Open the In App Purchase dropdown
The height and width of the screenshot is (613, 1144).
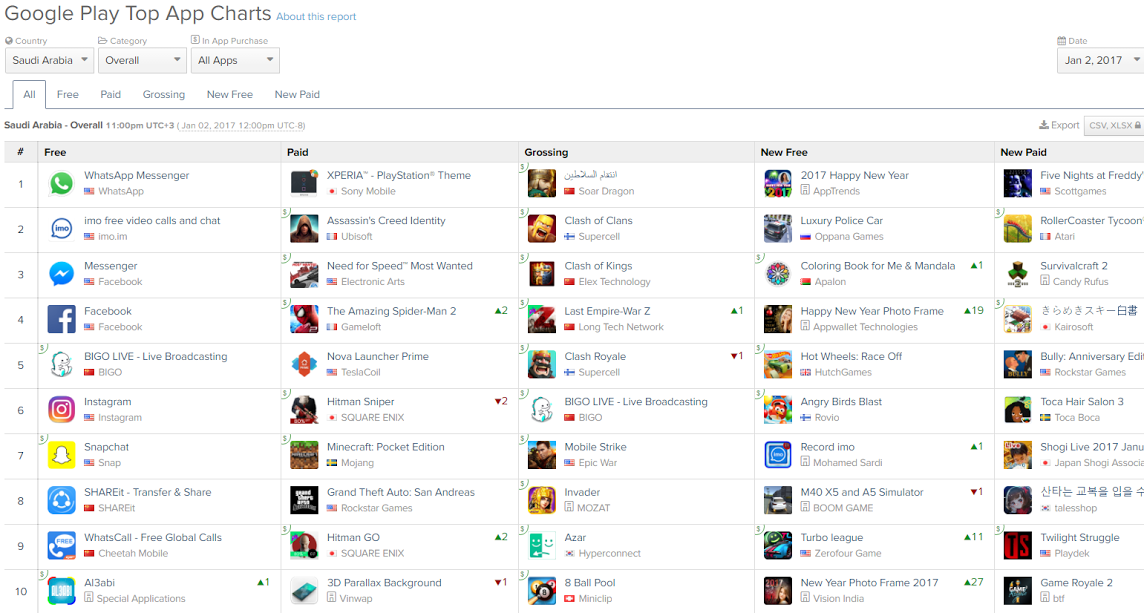click(235, 61)
